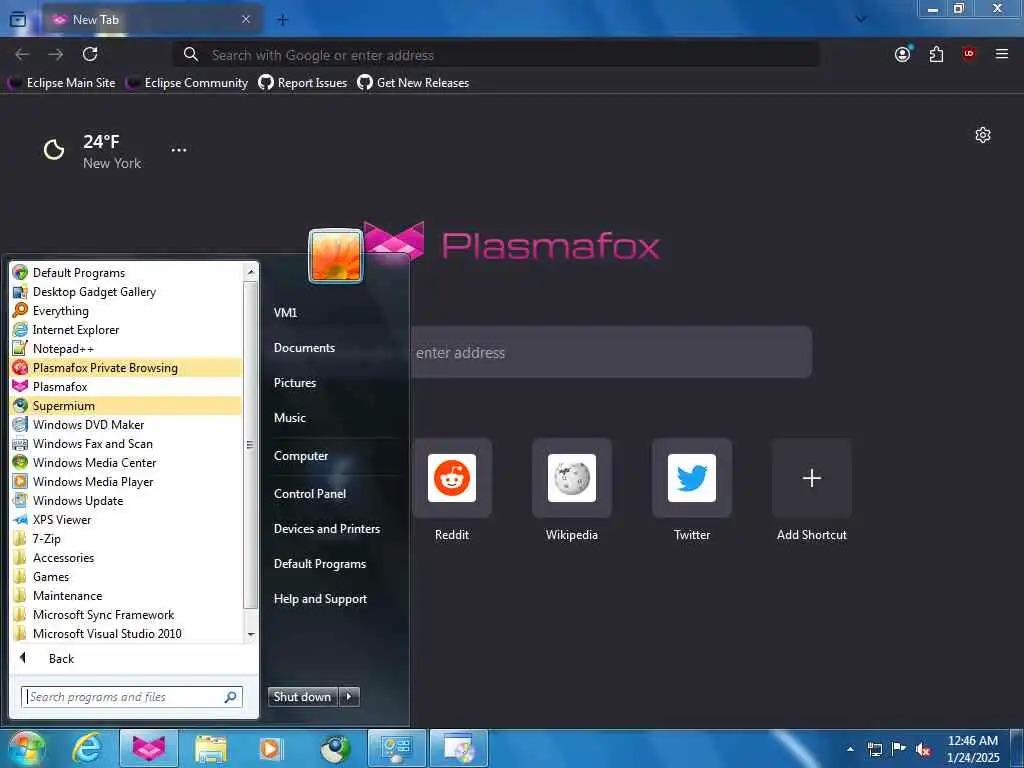Expand the Maintenance folder
The width and height of the screenshot is (1024, 768).
[x=127, y=596]
